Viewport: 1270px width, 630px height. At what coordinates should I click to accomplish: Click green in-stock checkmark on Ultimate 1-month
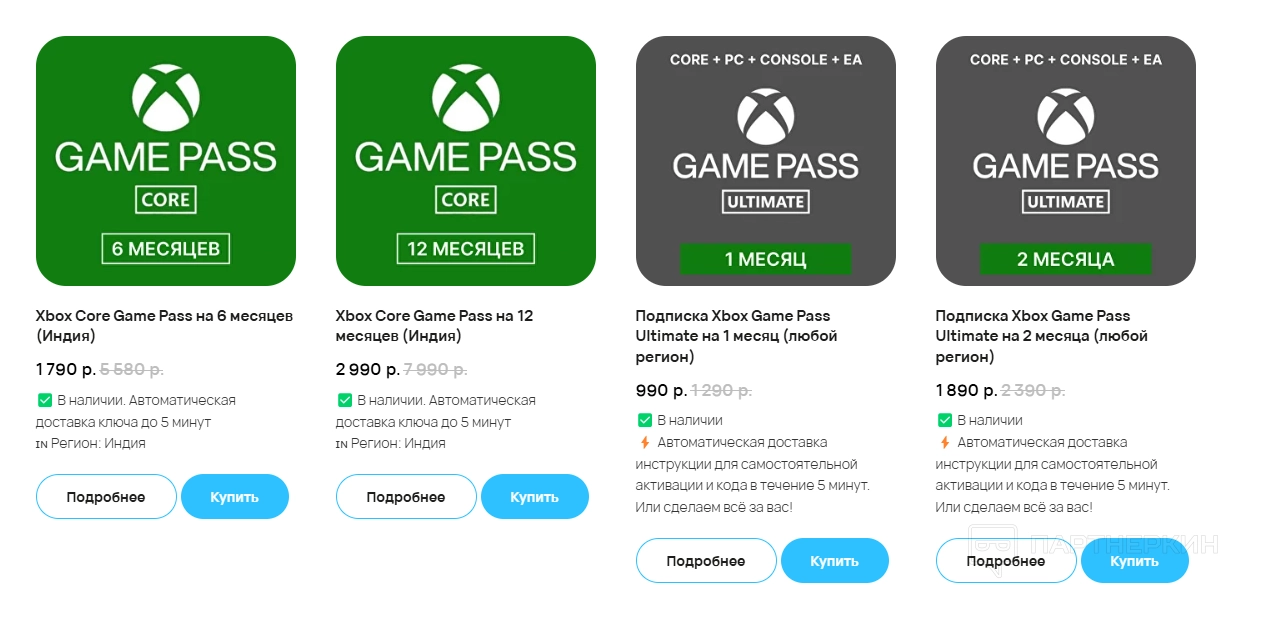[x=644, y=420]
